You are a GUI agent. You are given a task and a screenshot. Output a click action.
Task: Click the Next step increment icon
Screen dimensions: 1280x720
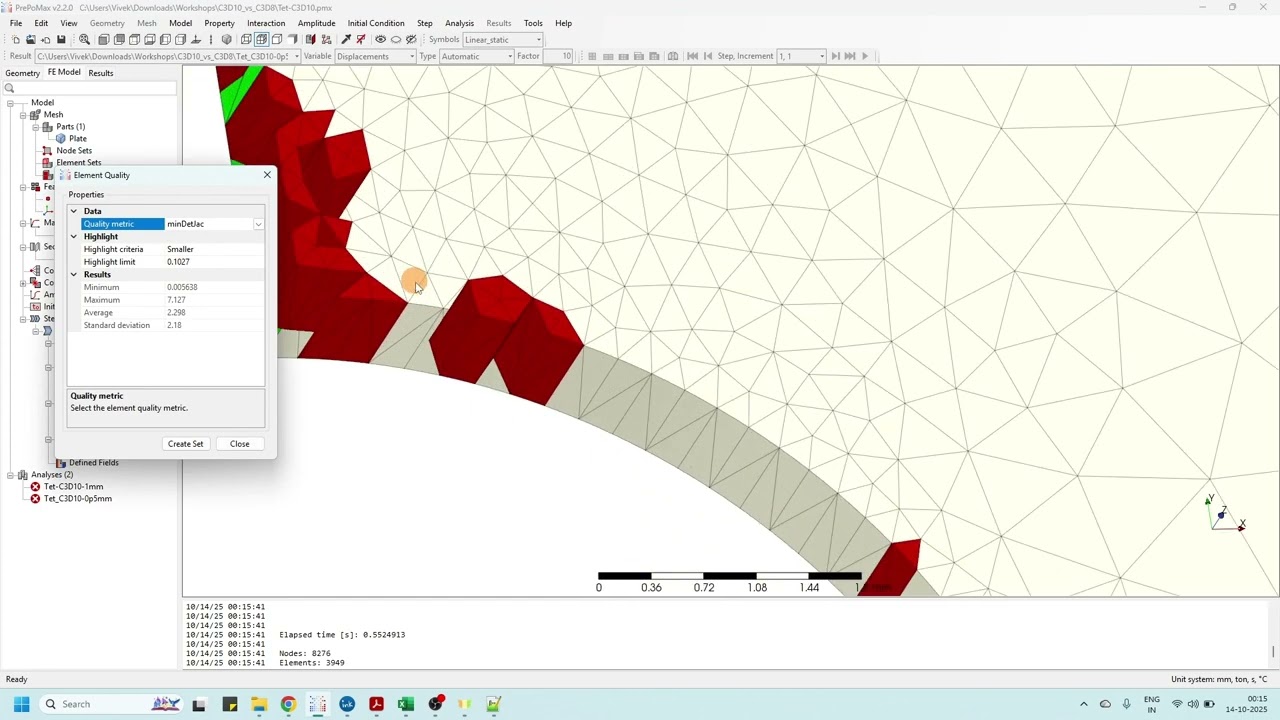click(835, 56)
